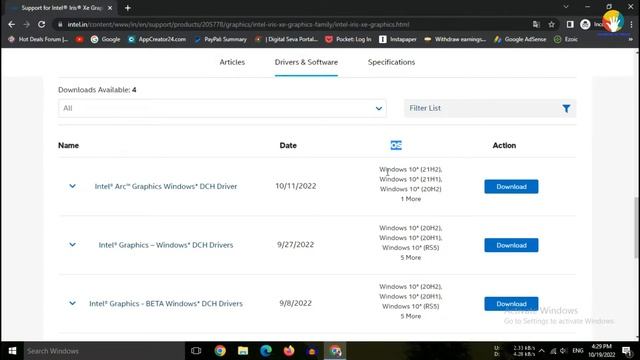
Task: Click the highlighted OS column header
Action: 396,145
